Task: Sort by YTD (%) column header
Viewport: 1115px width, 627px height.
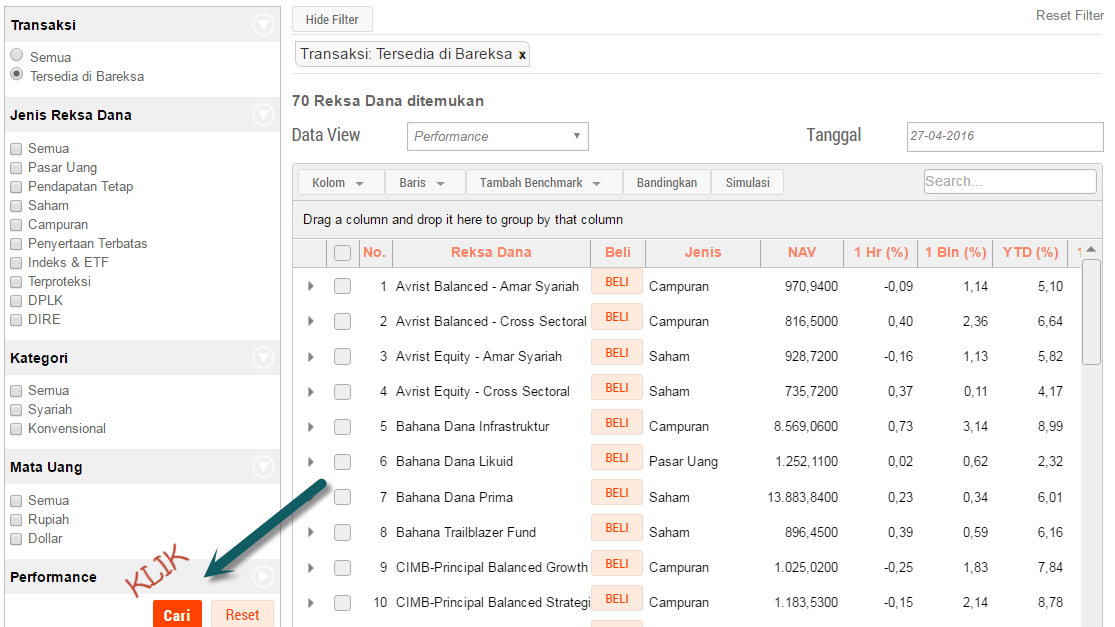Action: [x=1030, y=252]
